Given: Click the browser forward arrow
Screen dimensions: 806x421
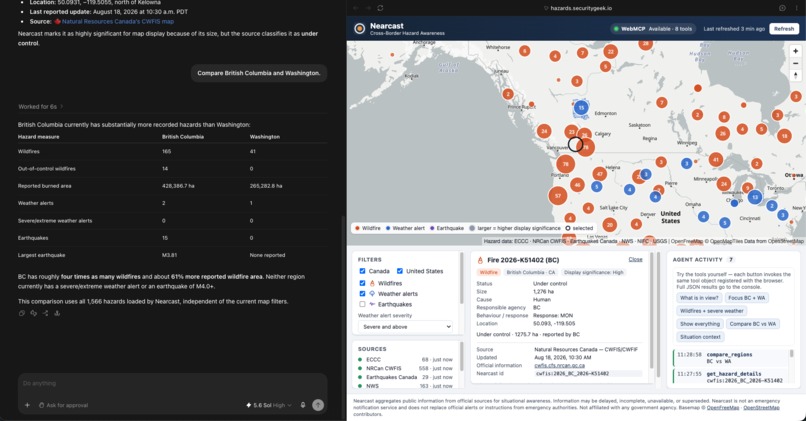Looking at the screenshot, I should pos(368,8).
